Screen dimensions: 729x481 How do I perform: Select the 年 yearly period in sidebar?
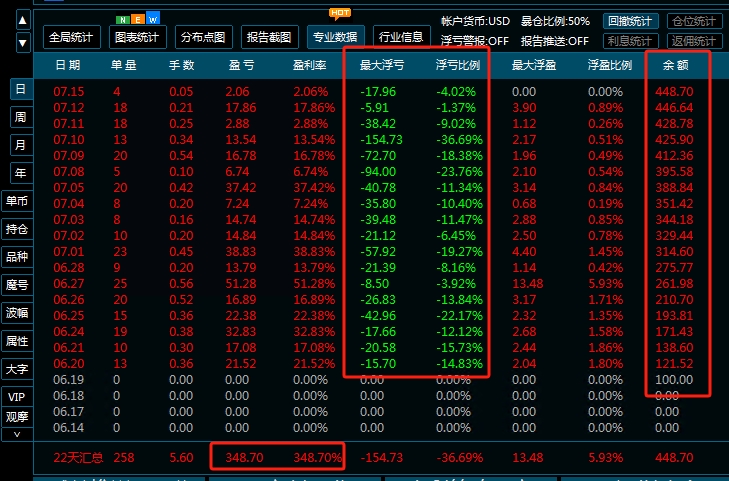(21, 173)
